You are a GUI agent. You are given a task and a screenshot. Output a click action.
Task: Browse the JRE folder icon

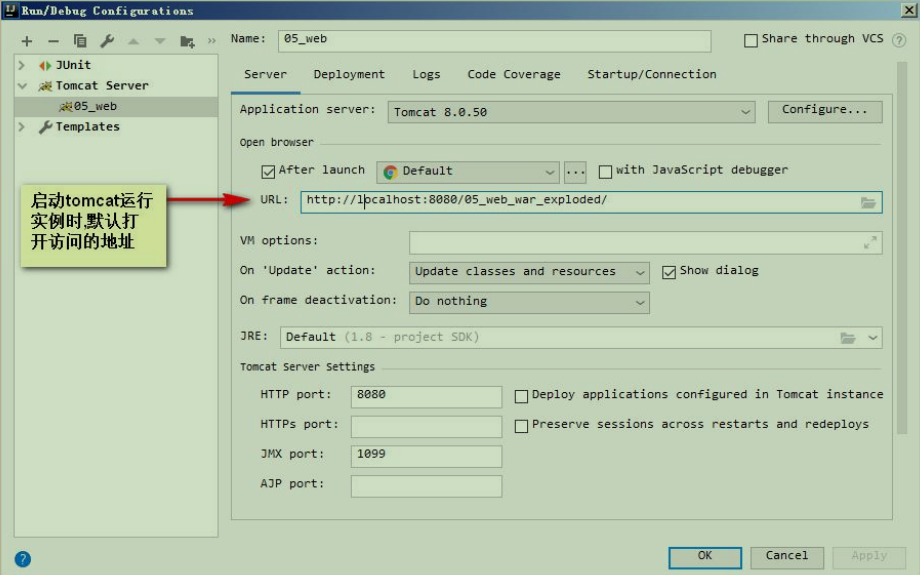click(848, 338)
